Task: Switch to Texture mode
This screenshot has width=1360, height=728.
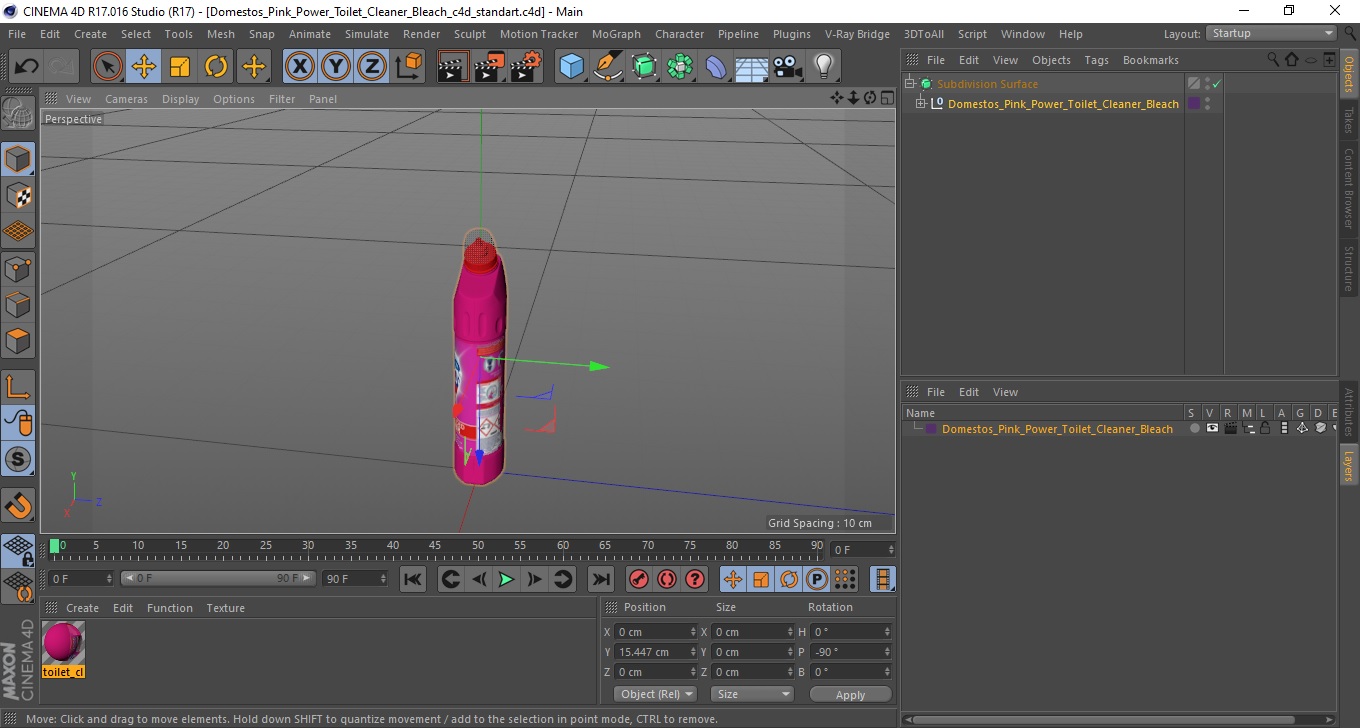Action: pyautogui.click(x=18, y=195)
